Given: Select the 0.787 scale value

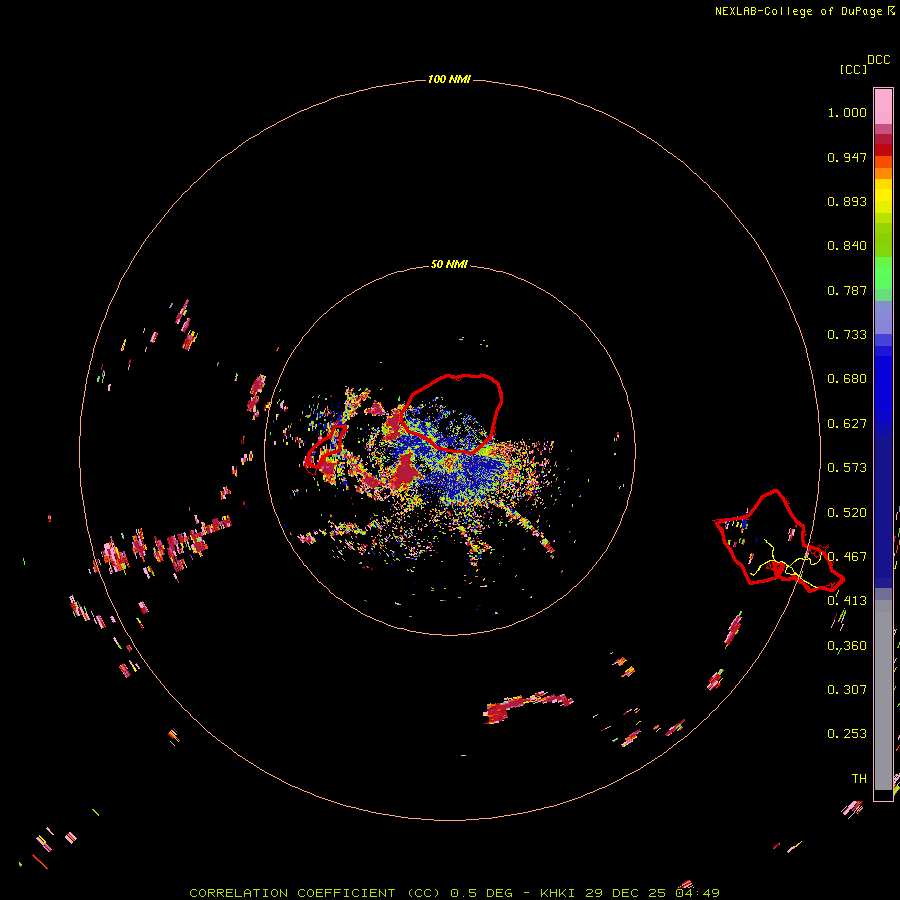Looking at the screenshot, I should click(847, 290).
